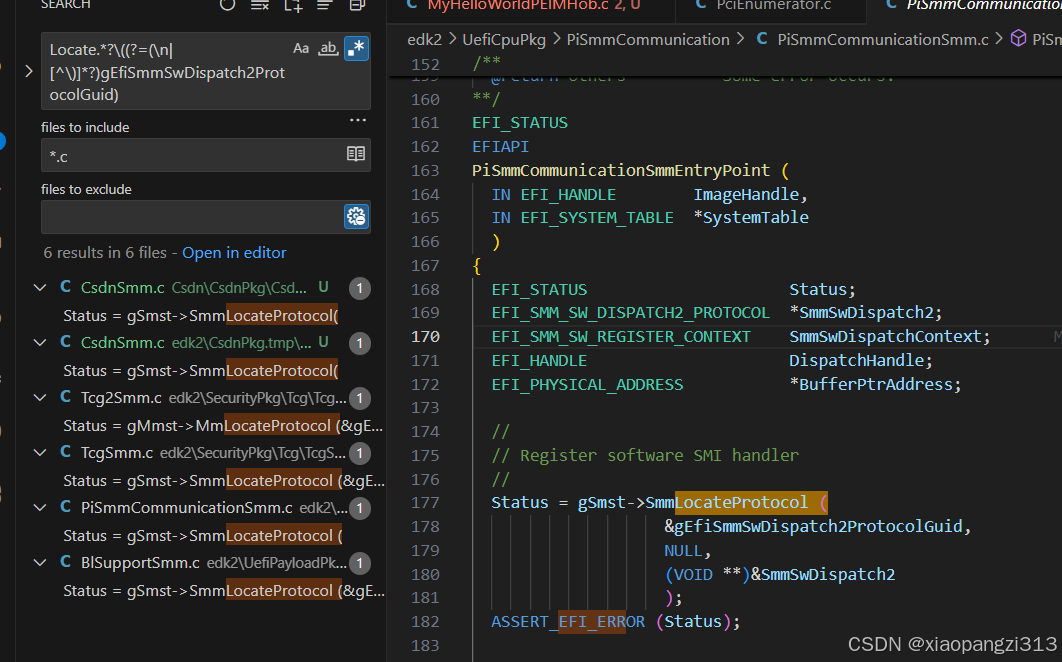The height and width of the screenshot is (662, 1062).
Task: Click the C file icon for BlSupportSmm.c
Action: 66,562
